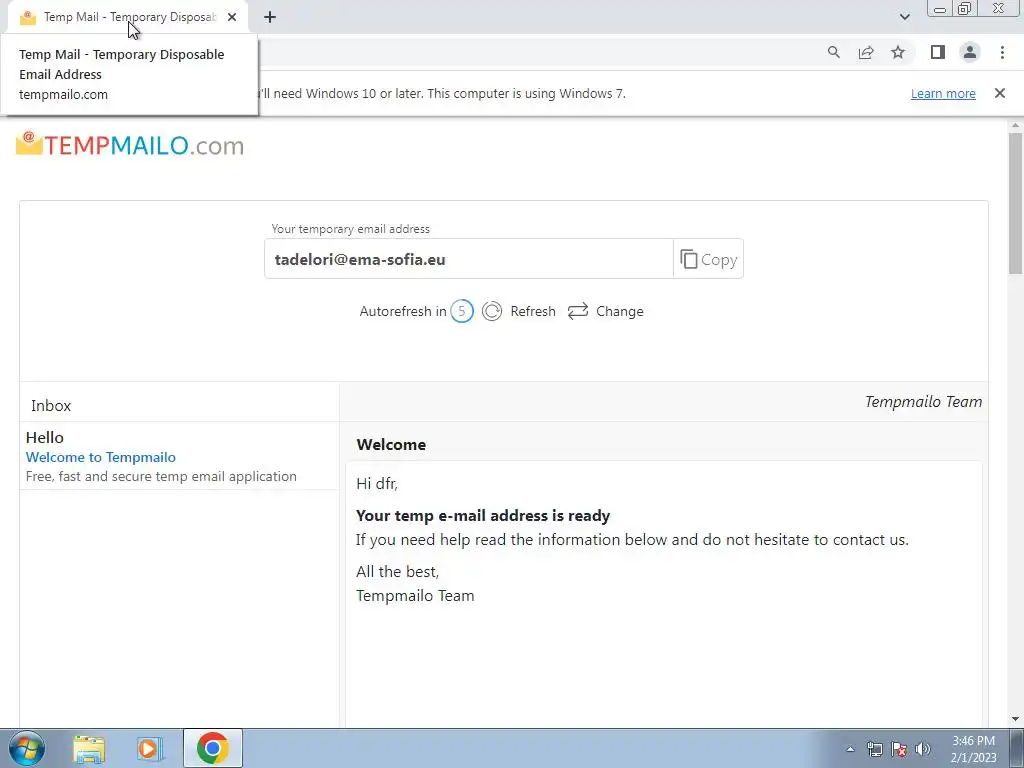
Task: Click the Welcome subject heading
Action: click(x=391, y=445)
